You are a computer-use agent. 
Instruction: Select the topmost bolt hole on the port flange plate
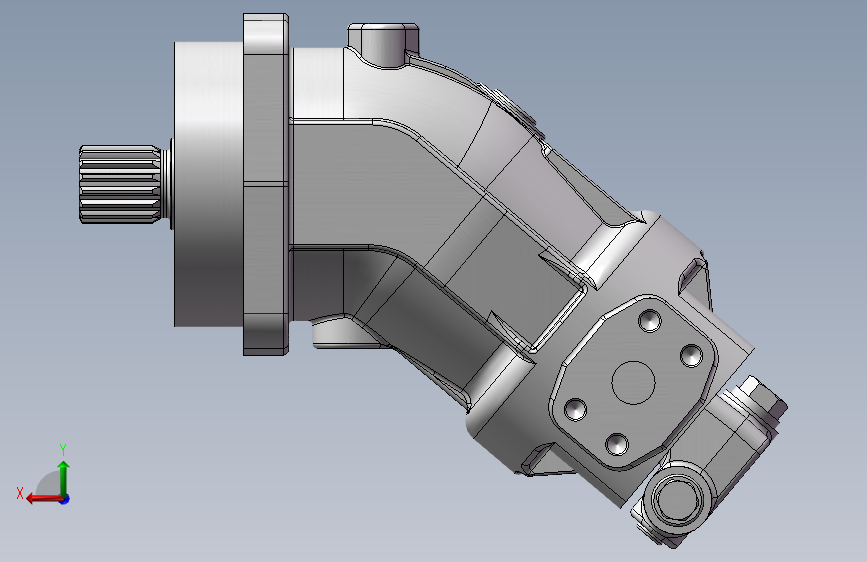point(650,320)
